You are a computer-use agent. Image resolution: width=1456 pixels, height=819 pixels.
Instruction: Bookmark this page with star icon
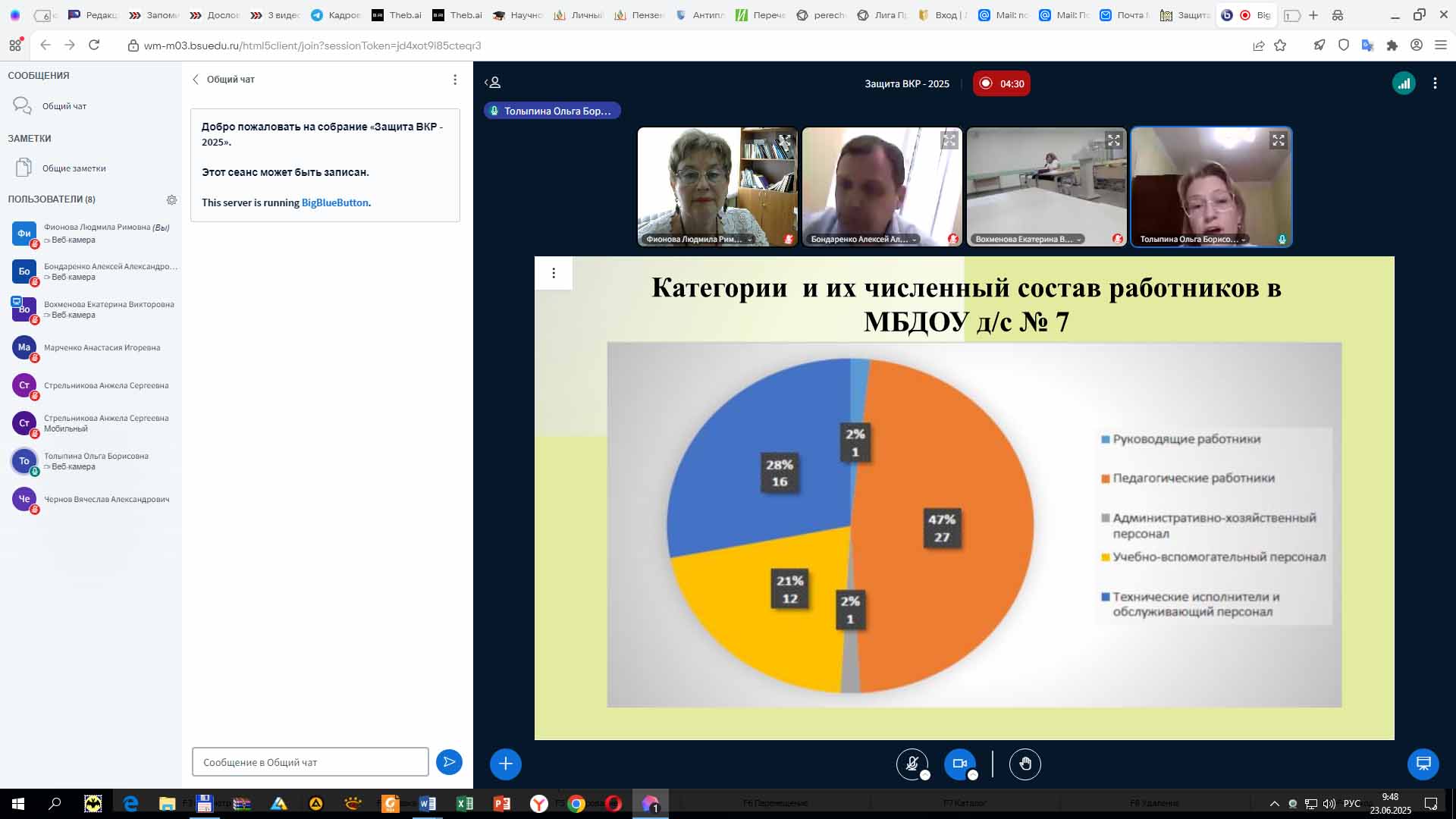1280,45
